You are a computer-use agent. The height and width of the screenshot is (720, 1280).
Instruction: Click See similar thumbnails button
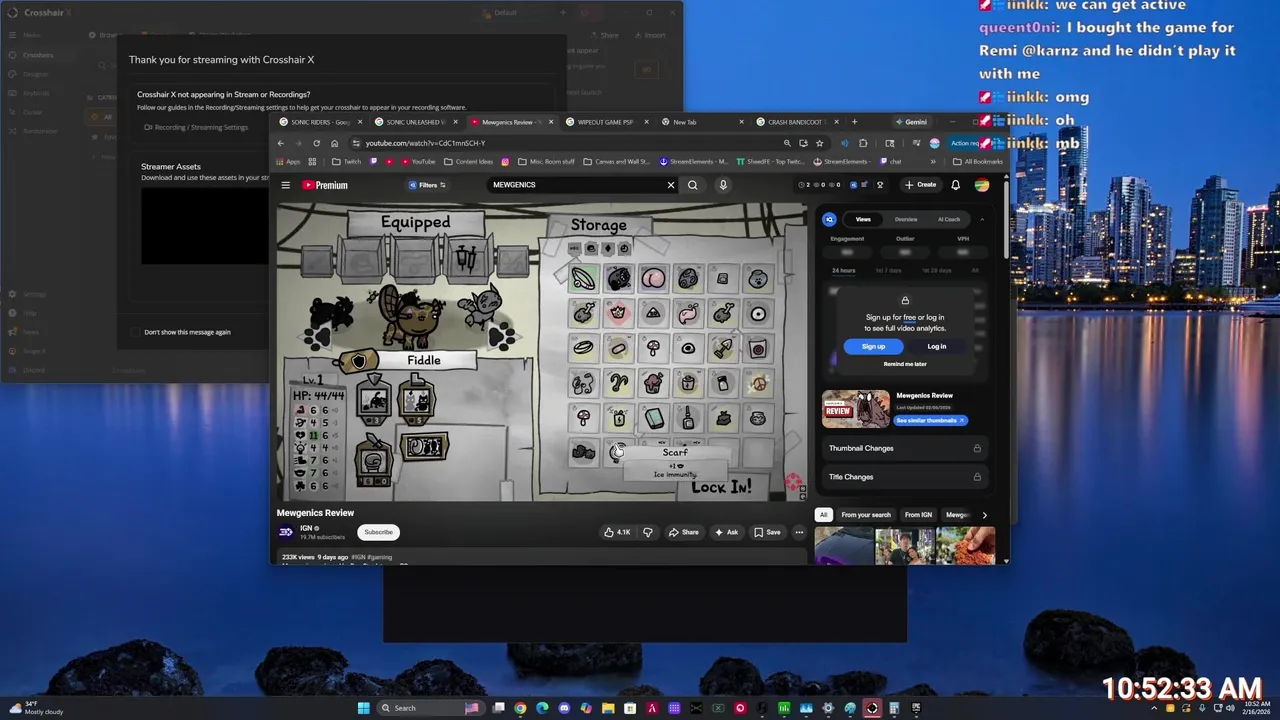[x=931, y=420]
